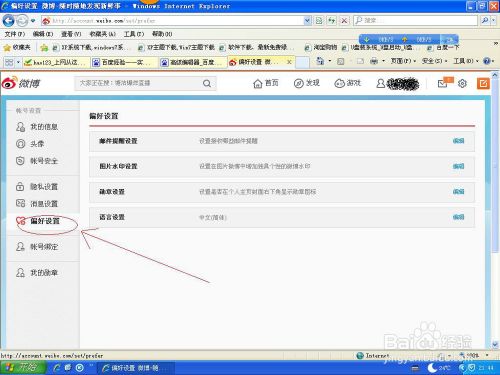Open the 编辑 menu
Screen dimensions: 500x375
(43, 34)
